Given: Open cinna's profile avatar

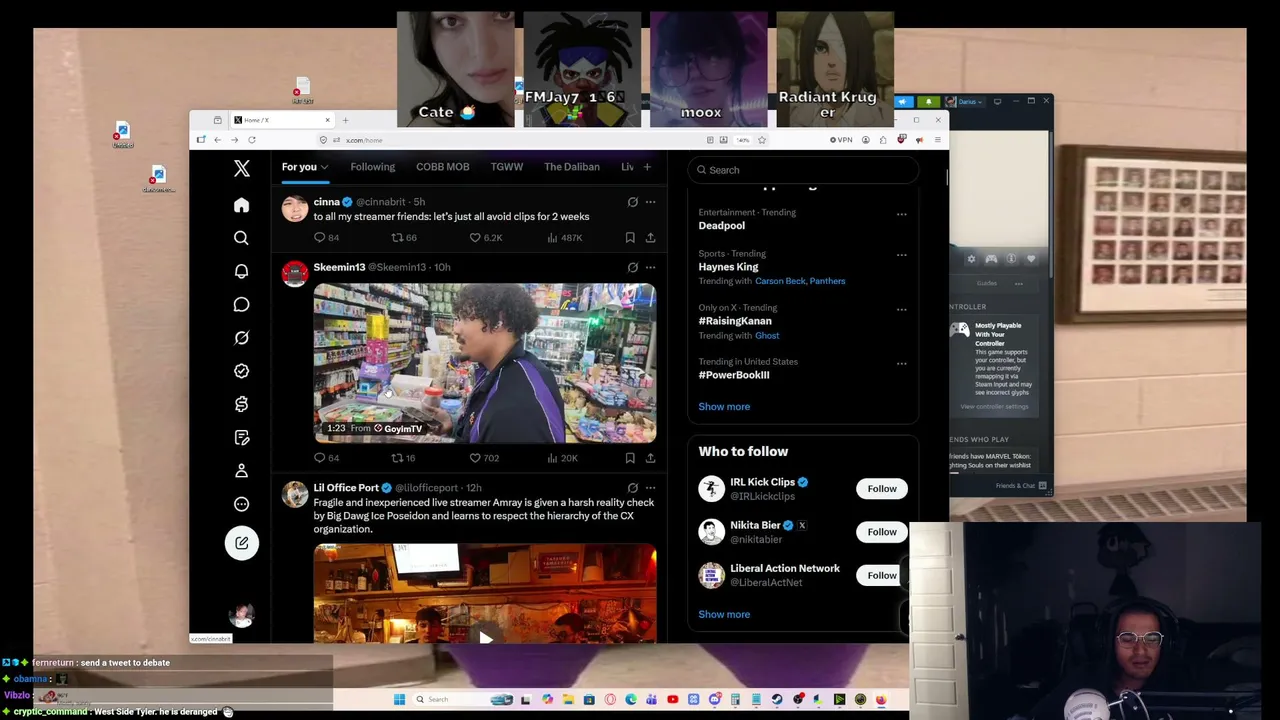Looking at the screenshot, I should 294,208.
